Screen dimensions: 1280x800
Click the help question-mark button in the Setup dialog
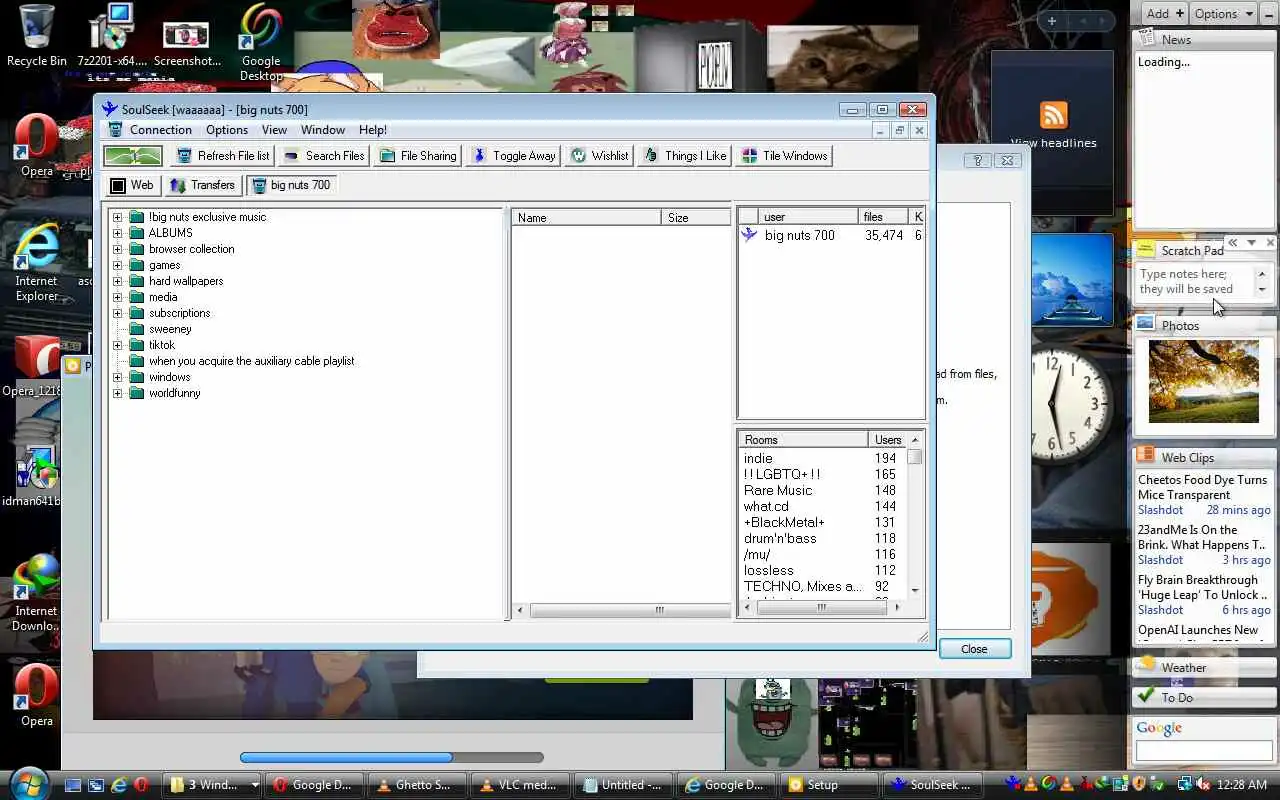[x=978, y=161]
